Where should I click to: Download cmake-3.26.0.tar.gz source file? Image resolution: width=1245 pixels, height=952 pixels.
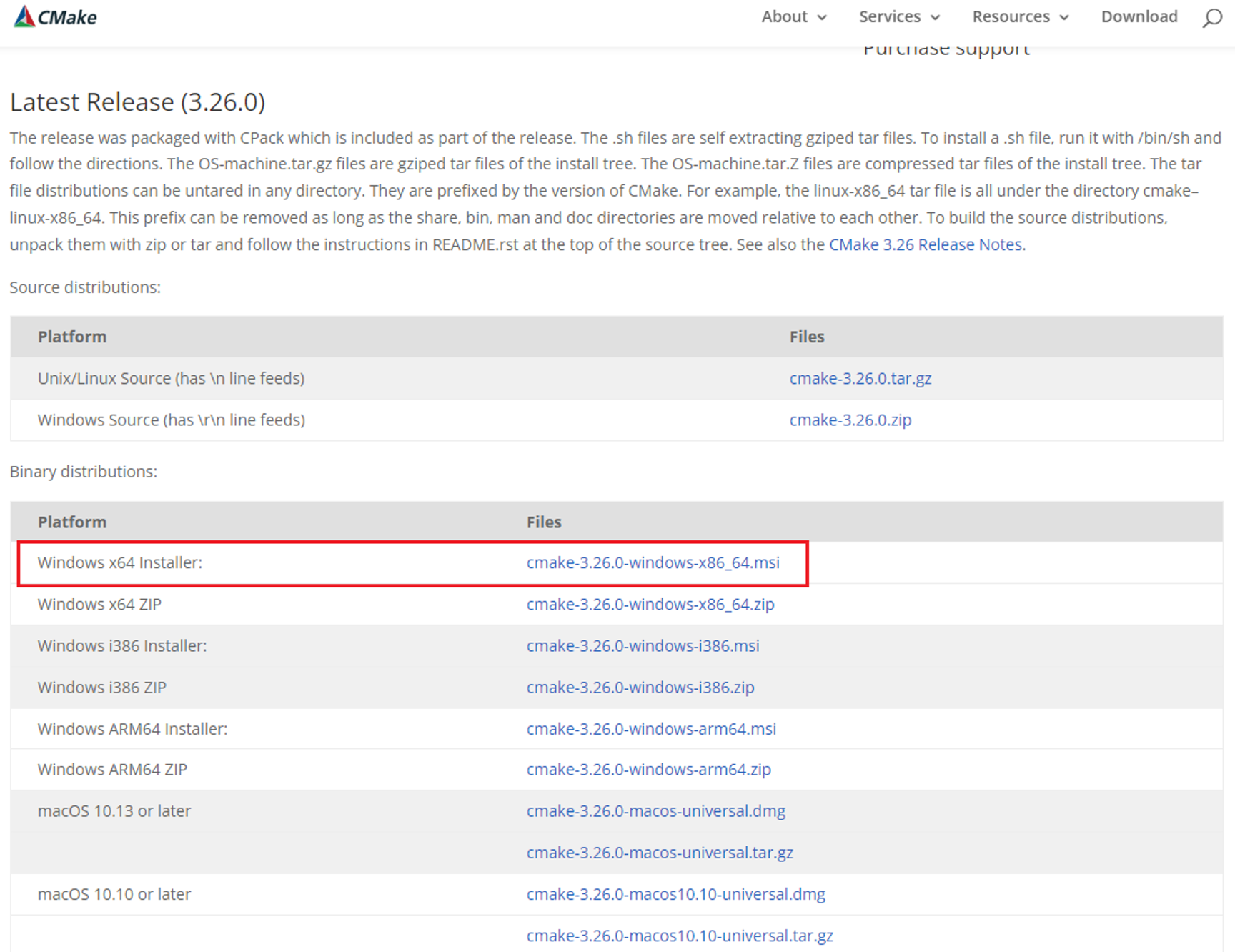pos(860,378)
